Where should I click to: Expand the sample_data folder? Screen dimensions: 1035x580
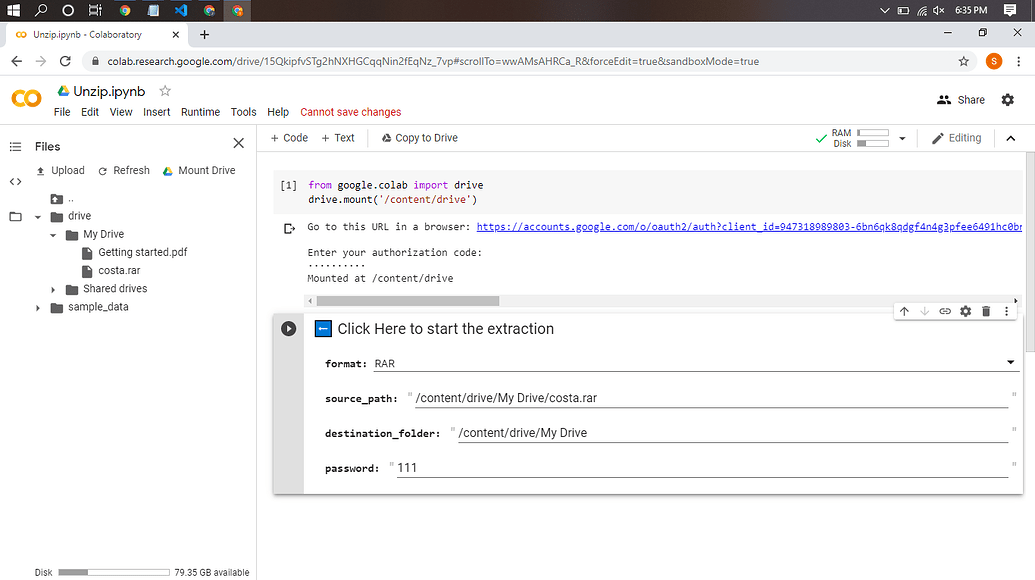coord(38,307)
